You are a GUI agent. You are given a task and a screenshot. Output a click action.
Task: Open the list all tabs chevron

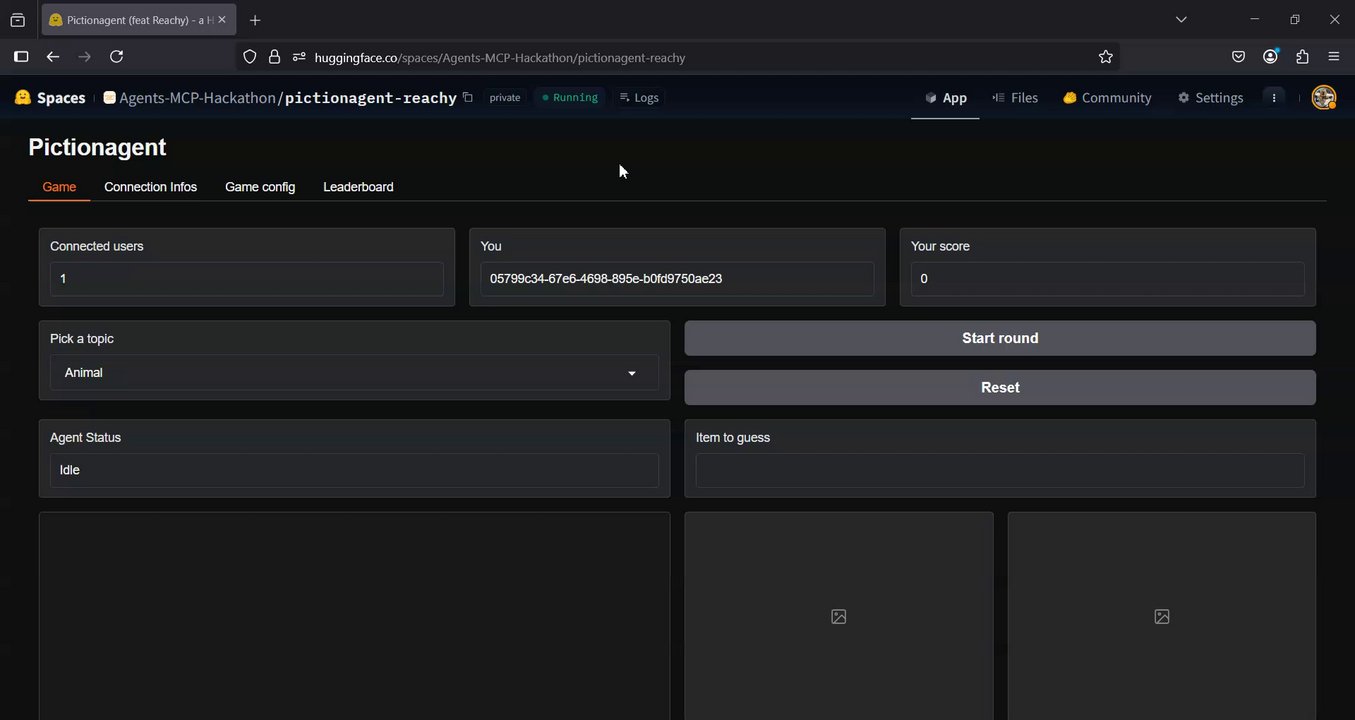[x=1181, y=19]
